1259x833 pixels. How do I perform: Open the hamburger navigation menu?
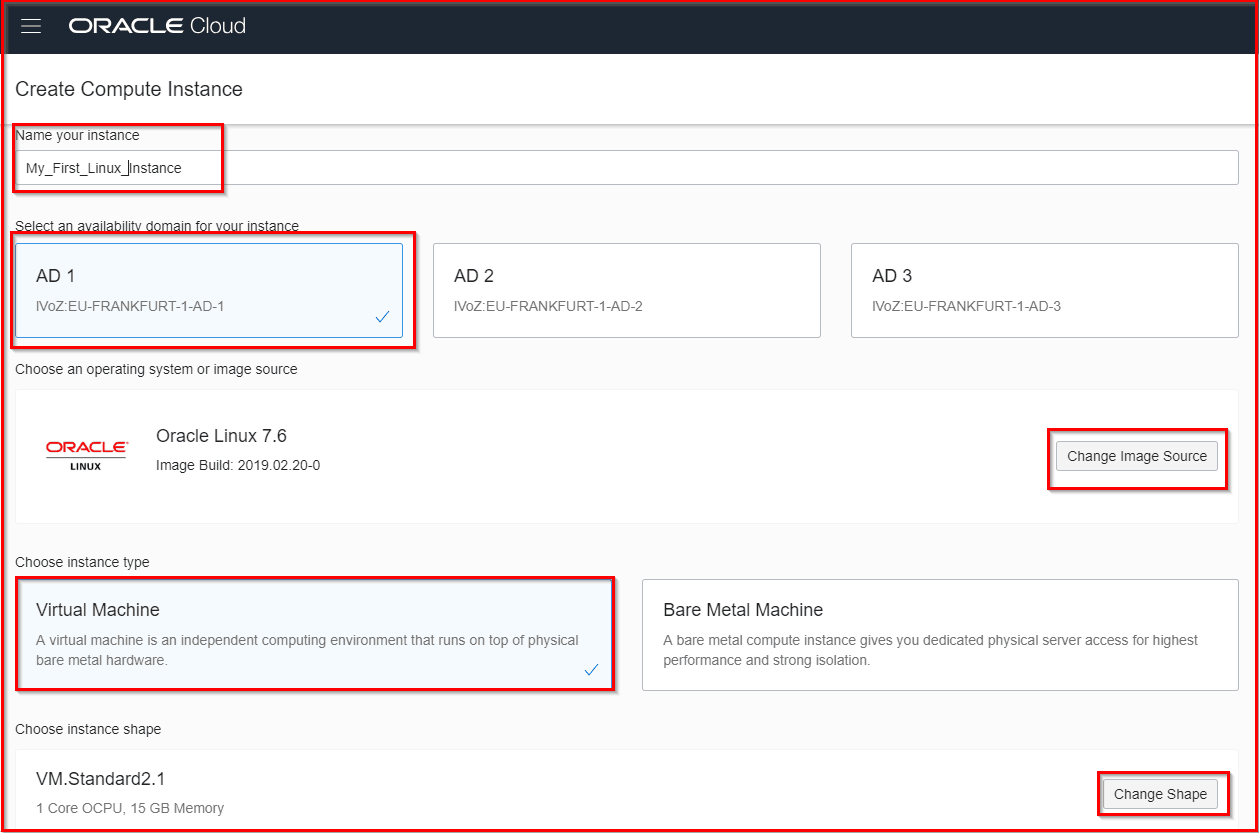click(x=31, y=27)
